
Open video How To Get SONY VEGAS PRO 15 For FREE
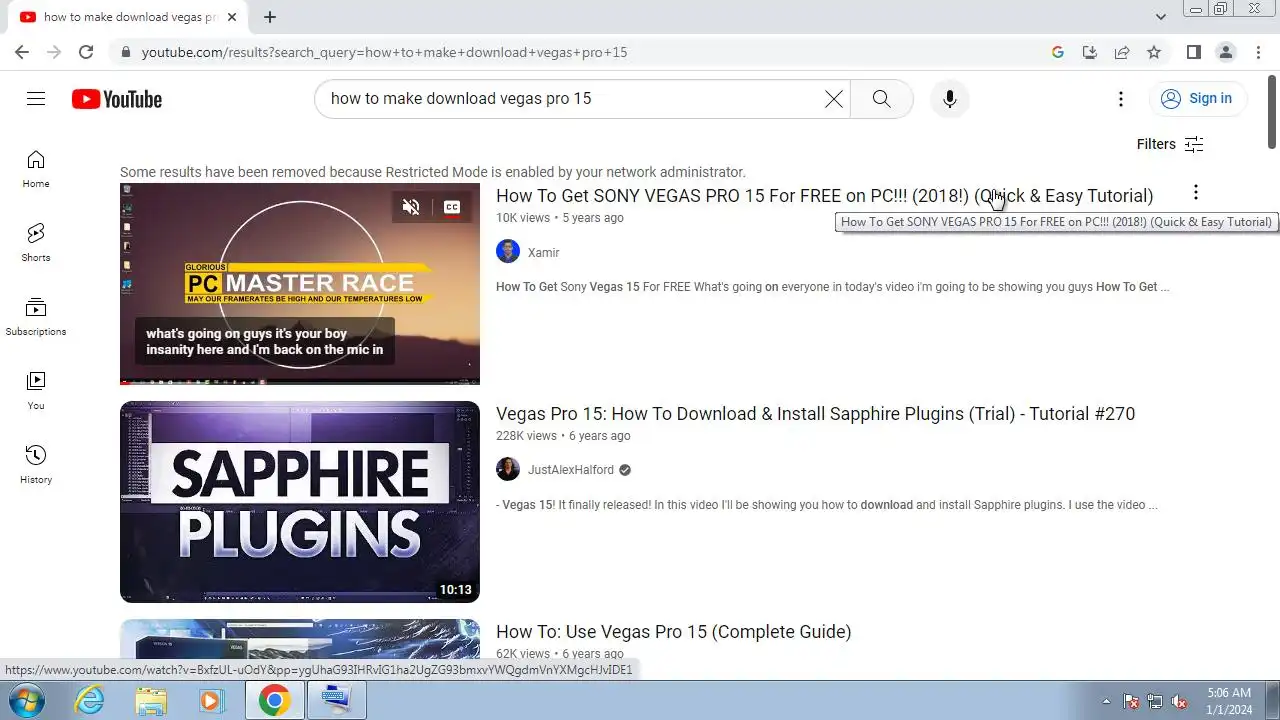pos(824,195)
